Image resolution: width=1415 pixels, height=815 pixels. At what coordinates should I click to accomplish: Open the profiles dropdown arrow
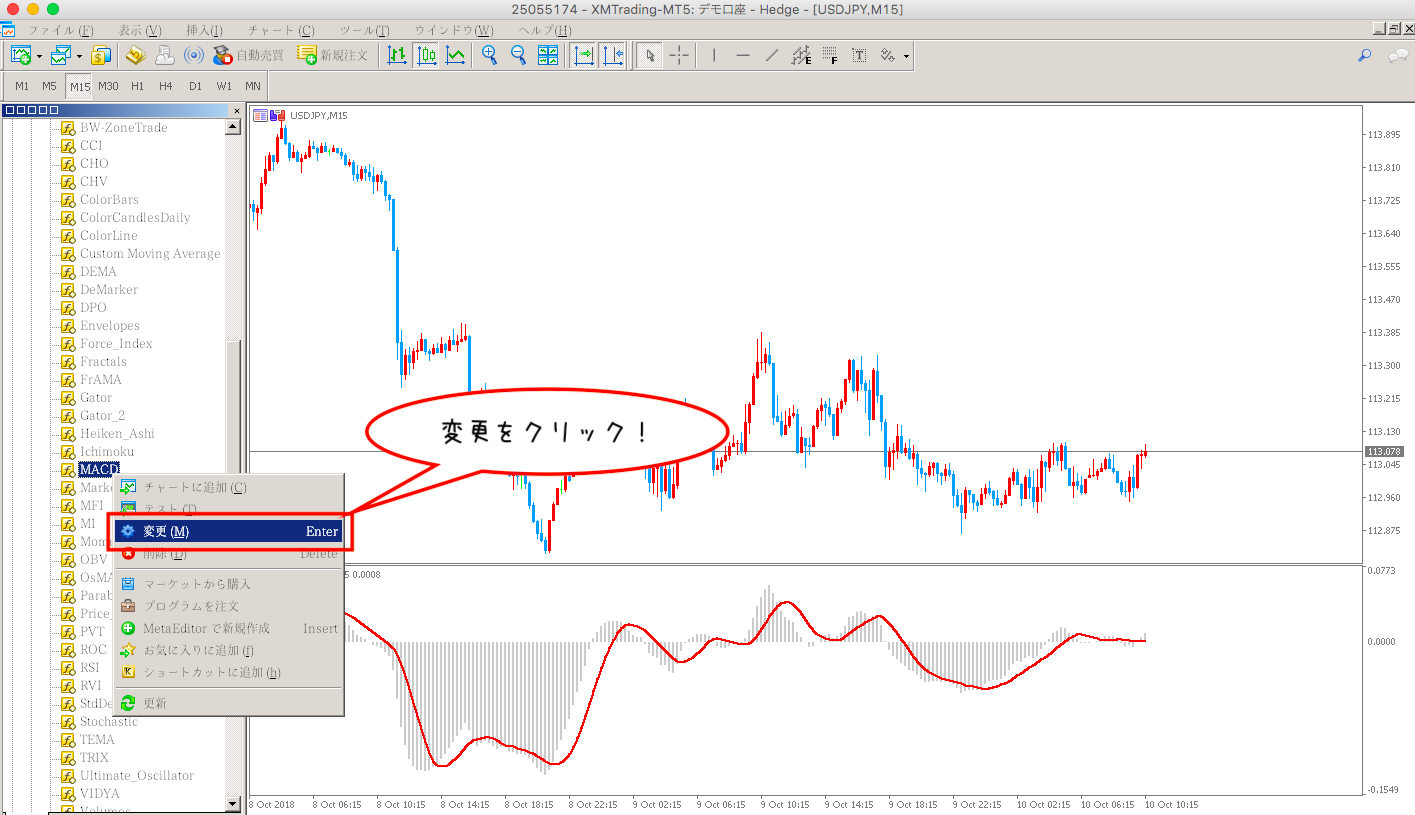coord(80,56)
